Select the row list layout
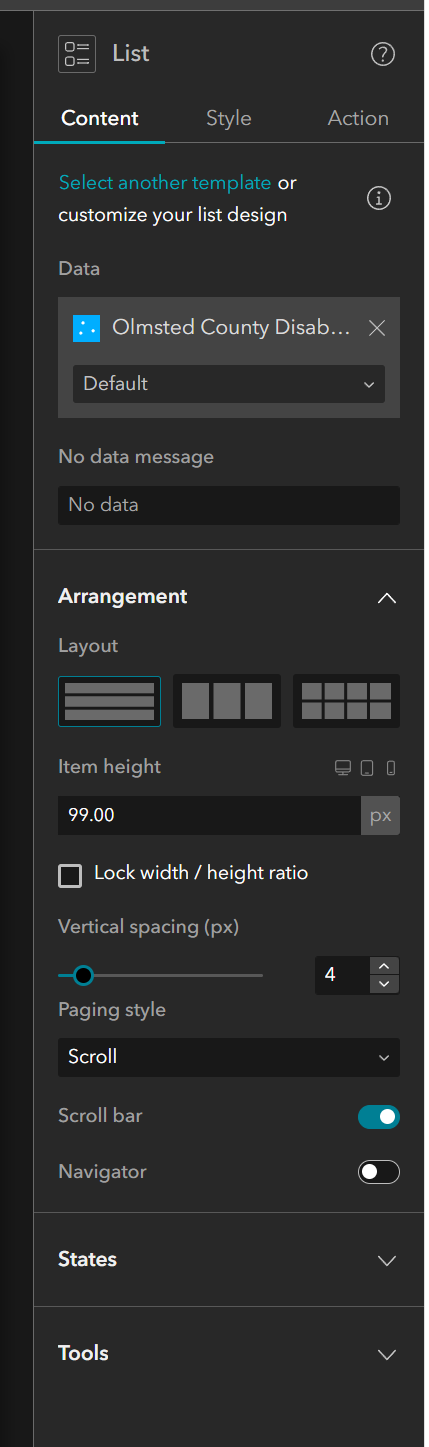The width and height of the screenshot is (429, 1447). 109,700
